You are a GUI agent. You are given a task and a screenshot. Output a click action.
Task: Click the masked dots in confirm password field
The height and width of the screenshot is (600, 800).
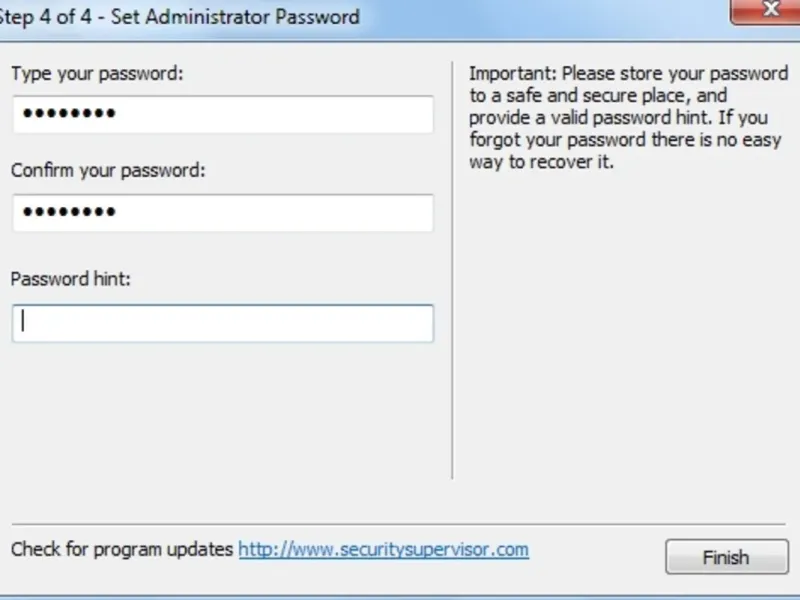pos(69,212)
